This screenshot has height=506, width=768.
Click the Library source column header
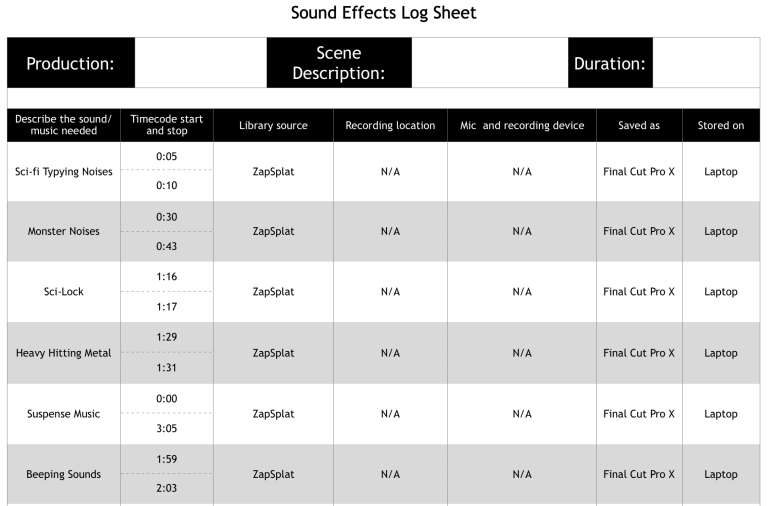pyautogui.click(x=273, y=125)
